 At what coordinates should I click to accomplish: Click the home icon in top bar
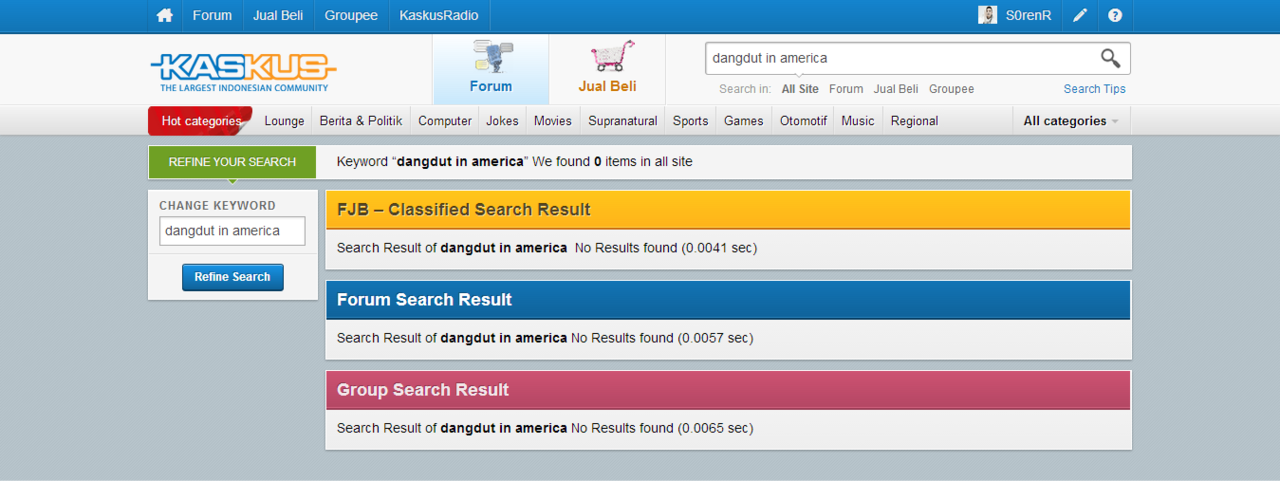coord(165,16)
